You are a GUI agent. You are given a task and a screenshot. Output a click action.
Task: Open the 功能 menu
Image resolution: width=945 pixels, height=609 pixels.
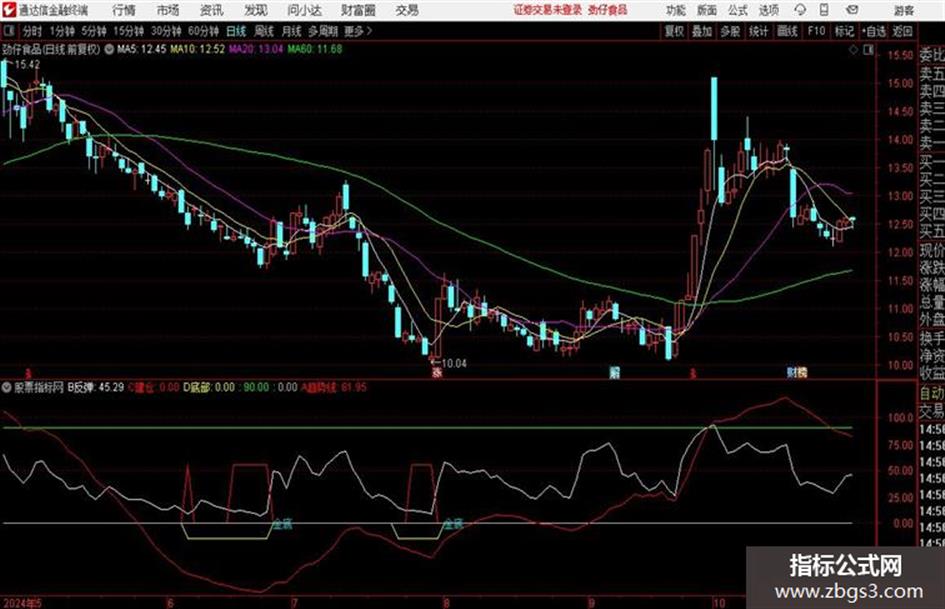(x=676, y=10)
